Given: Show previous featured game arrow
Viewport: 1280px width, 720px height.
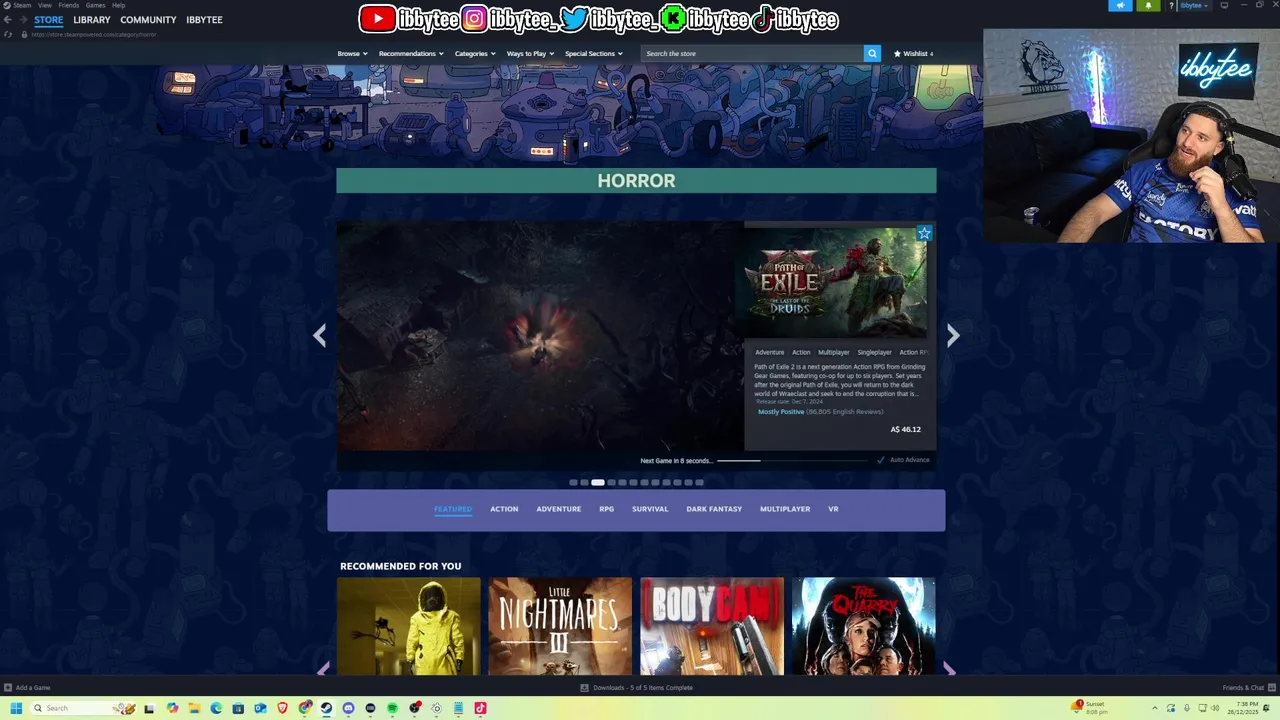Looking at the screenshot, I should 320,336.
